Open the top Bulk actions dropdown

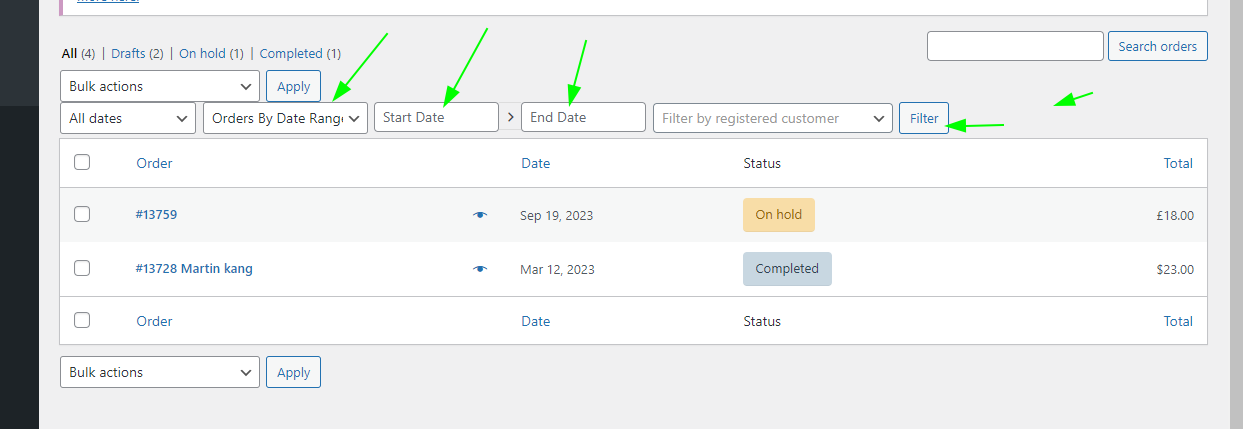(x=160, y=86)
